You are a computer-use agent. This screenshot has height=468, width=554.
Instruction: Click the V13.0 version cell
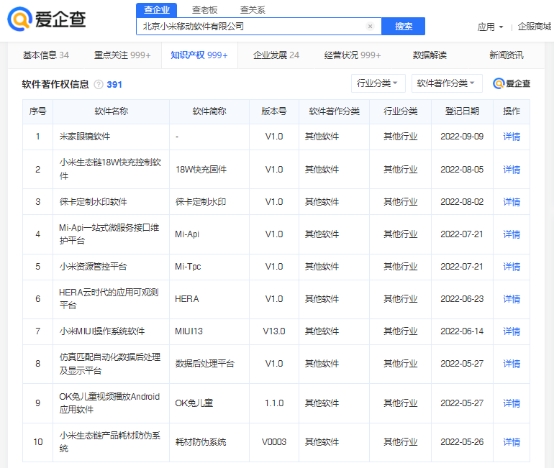click(x=274, y=331)
